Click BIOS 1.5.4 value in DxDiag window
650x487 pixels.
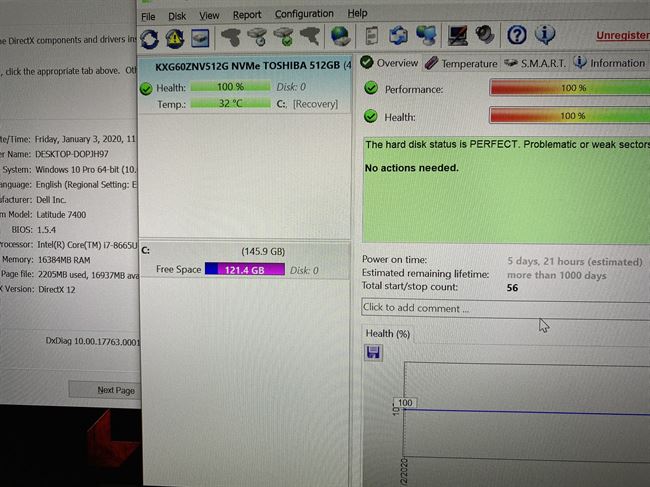pyautogui.click(x=46, y=230)
